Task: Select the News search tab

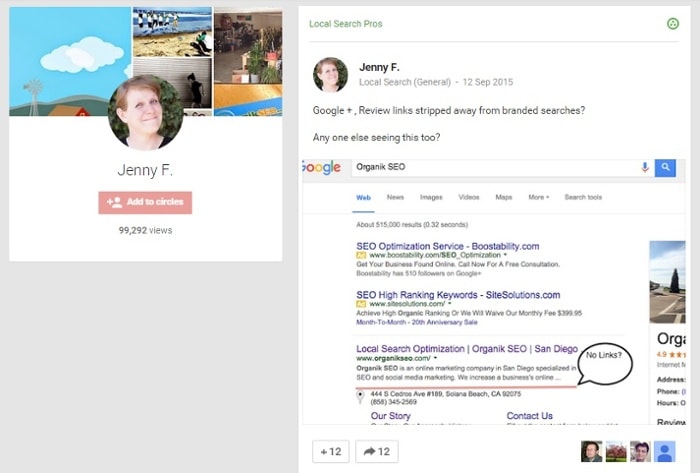Action: point(395,197)
